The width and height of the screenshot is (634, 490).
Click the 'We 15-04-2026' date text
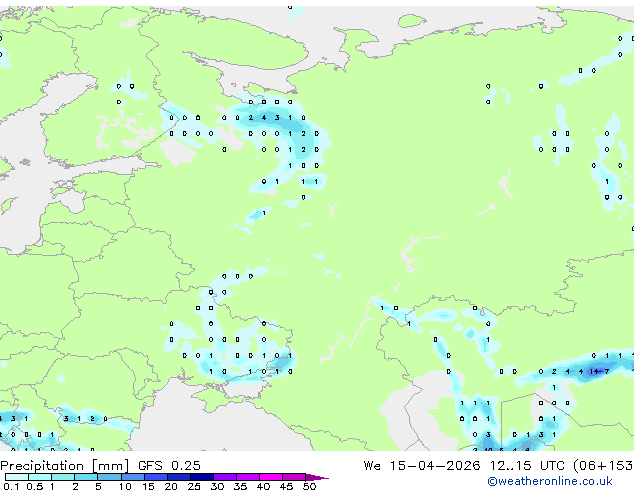tap(422, 466)
